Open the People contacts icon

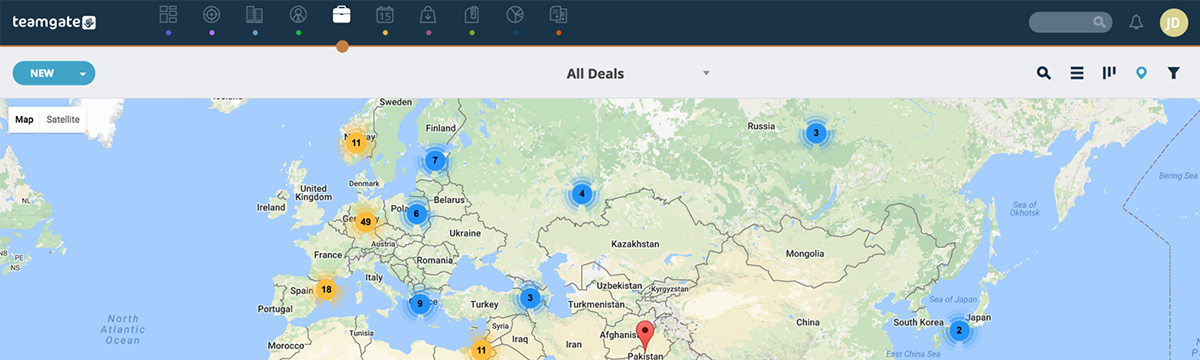tap(298, 14)
